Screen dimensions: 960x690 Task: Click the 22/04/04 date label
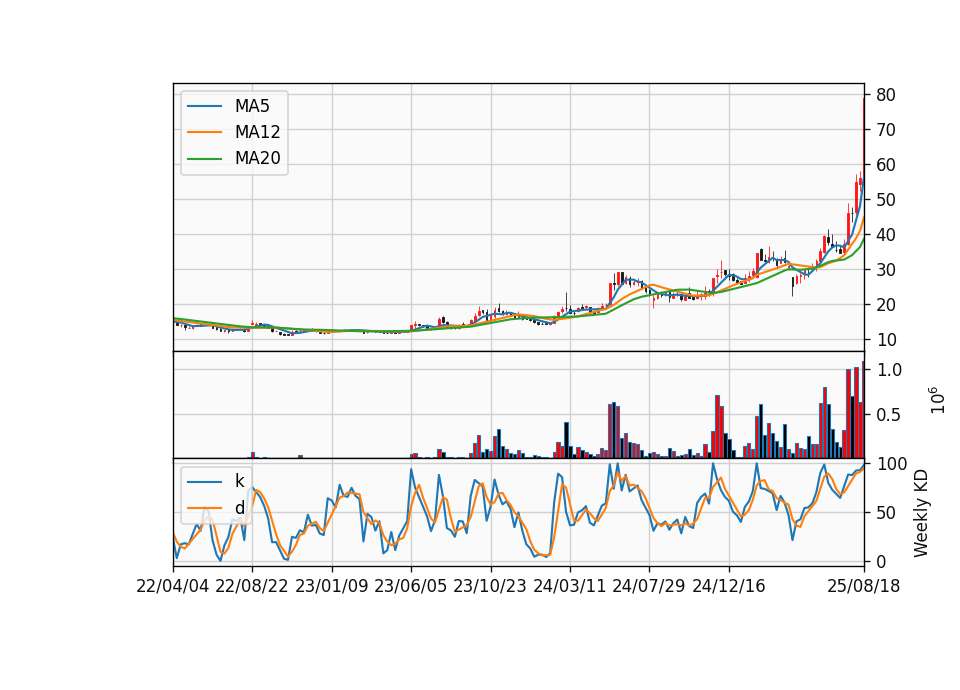173,586
